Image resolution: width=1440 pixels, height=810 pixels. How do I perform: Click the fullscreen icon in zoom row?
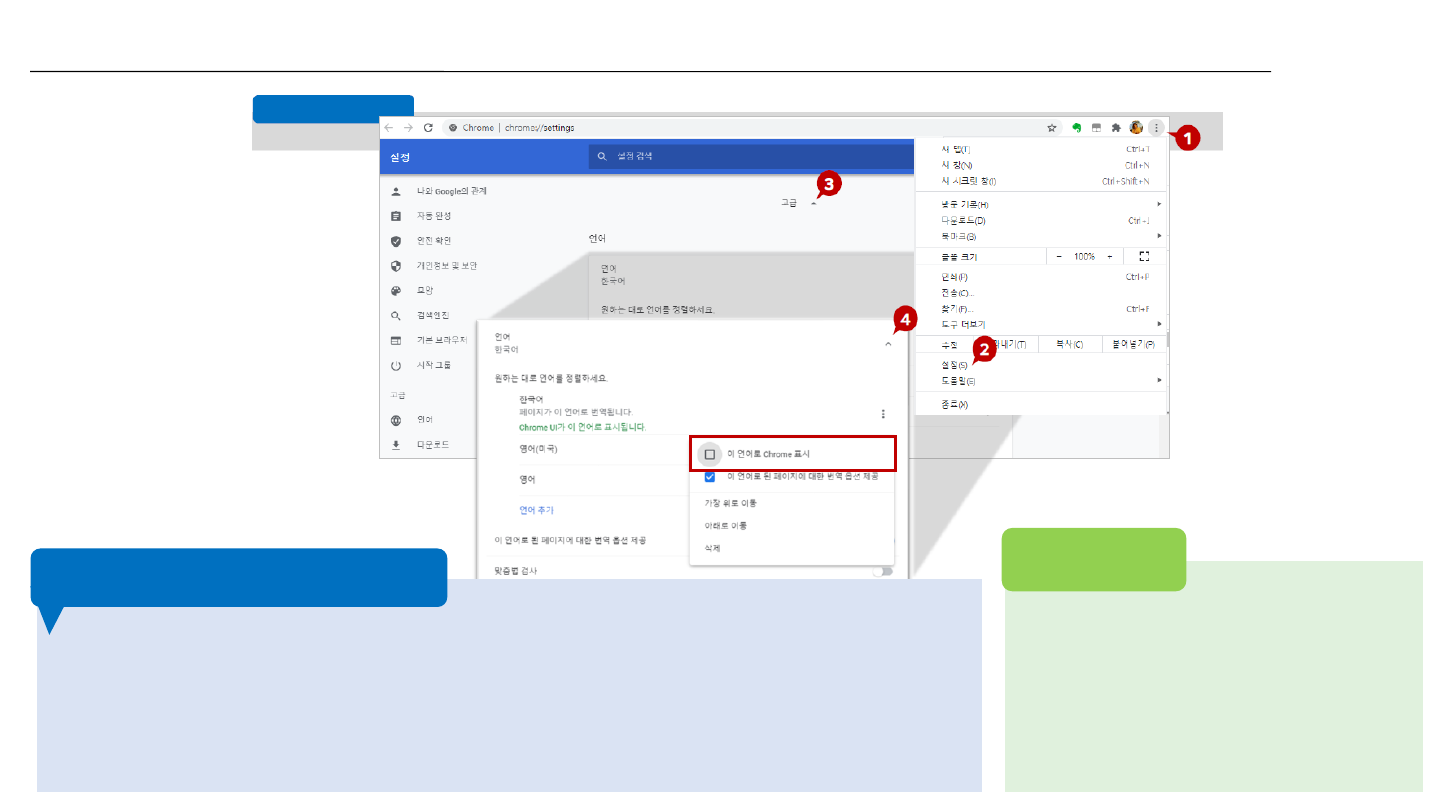[x=1144, y=257]
